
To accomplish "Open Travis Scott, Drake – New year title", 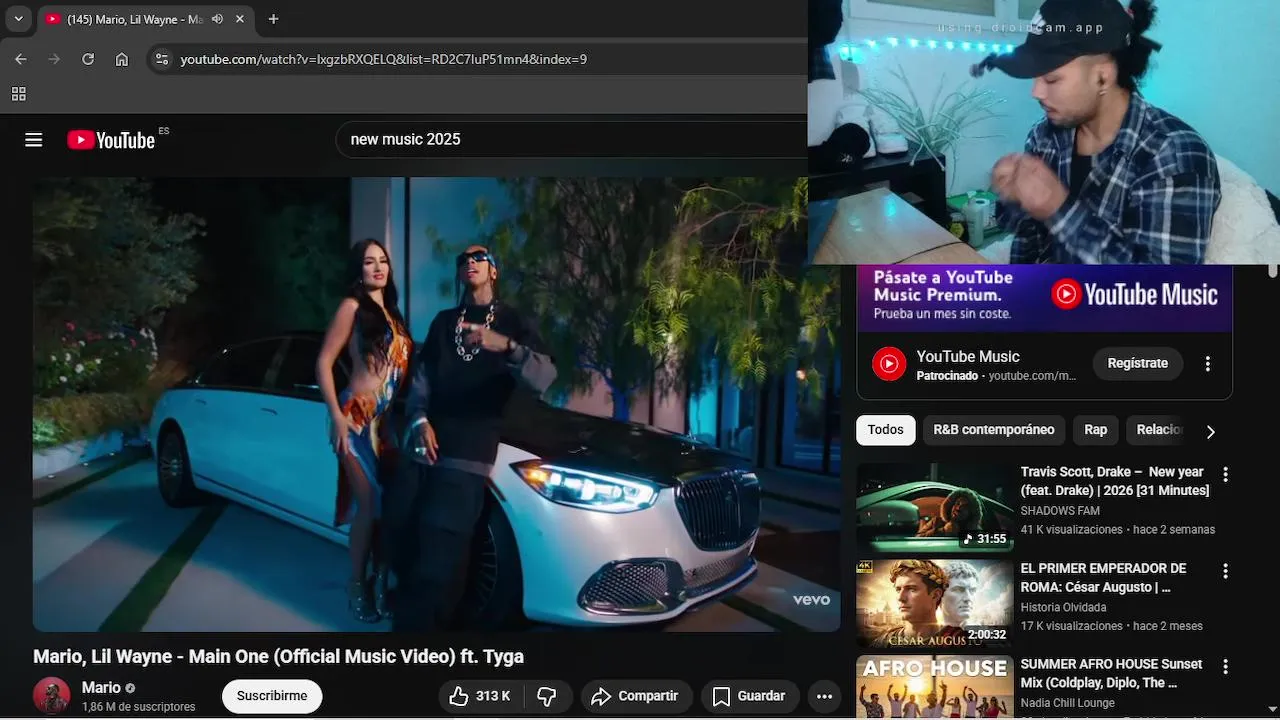I will pos(1115,481).
